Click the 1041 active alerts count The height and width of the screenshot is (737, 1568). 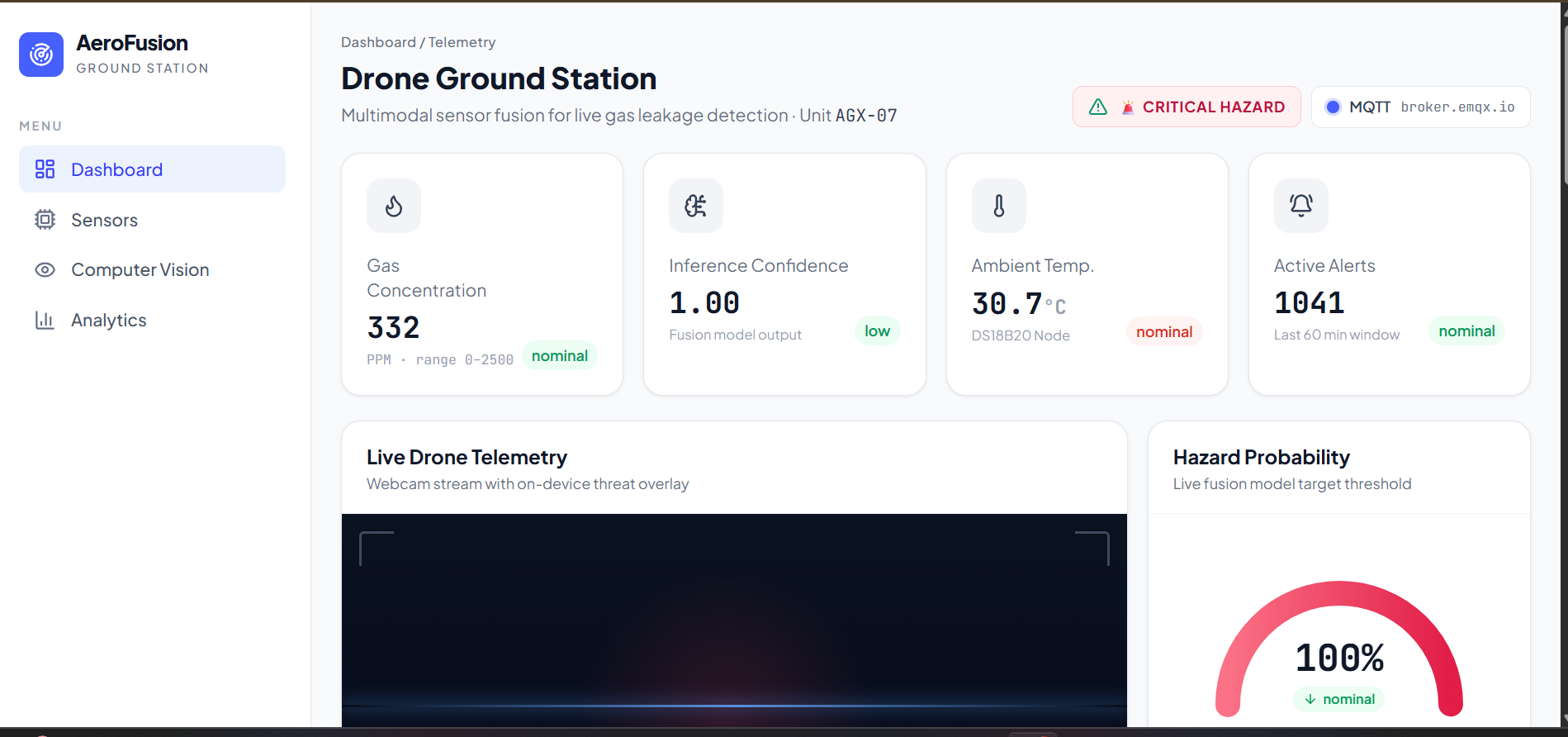tap(1310, 303)
